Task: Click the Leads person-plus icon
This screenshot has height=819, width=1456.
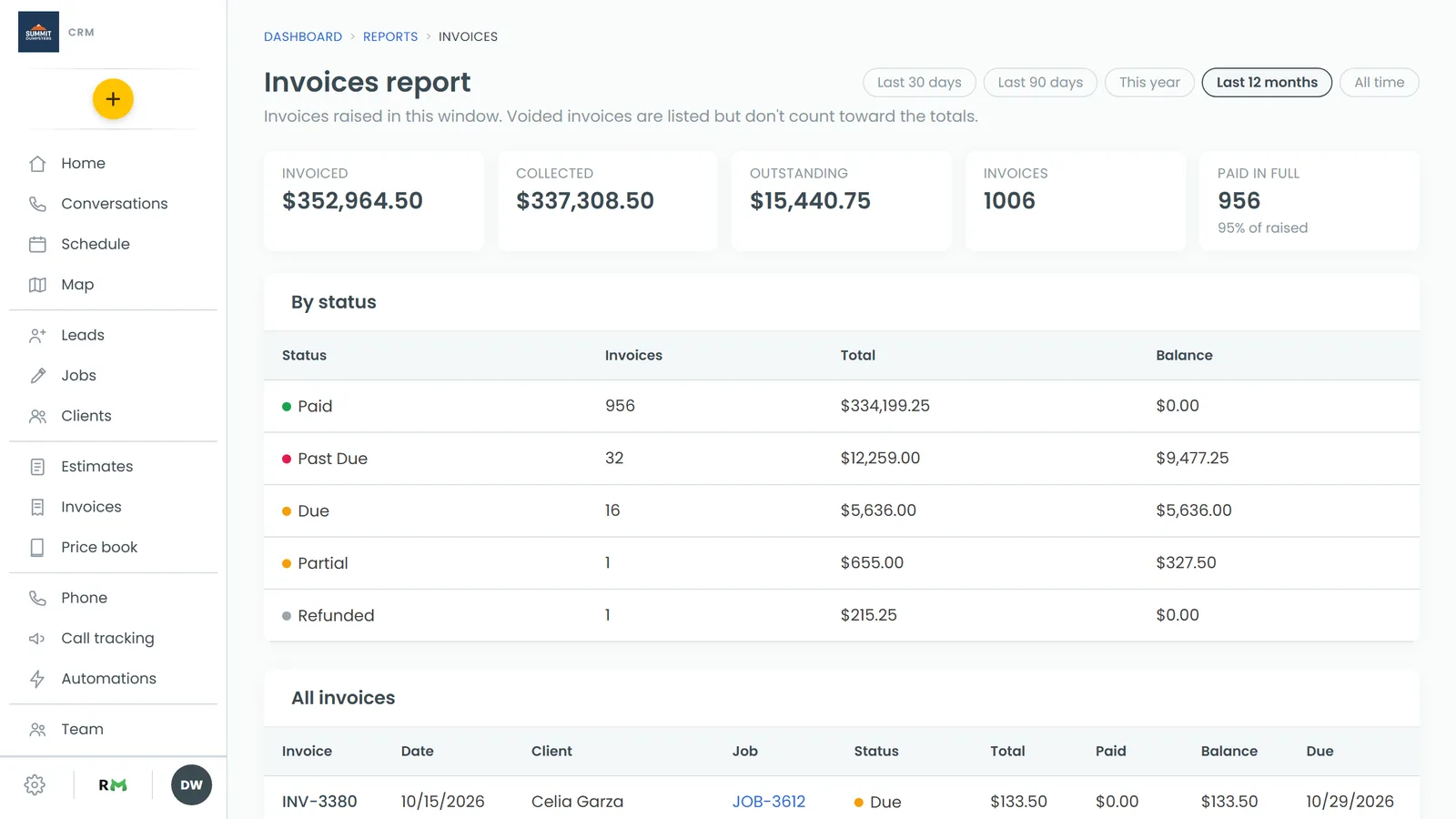Action: coord(37,335)
